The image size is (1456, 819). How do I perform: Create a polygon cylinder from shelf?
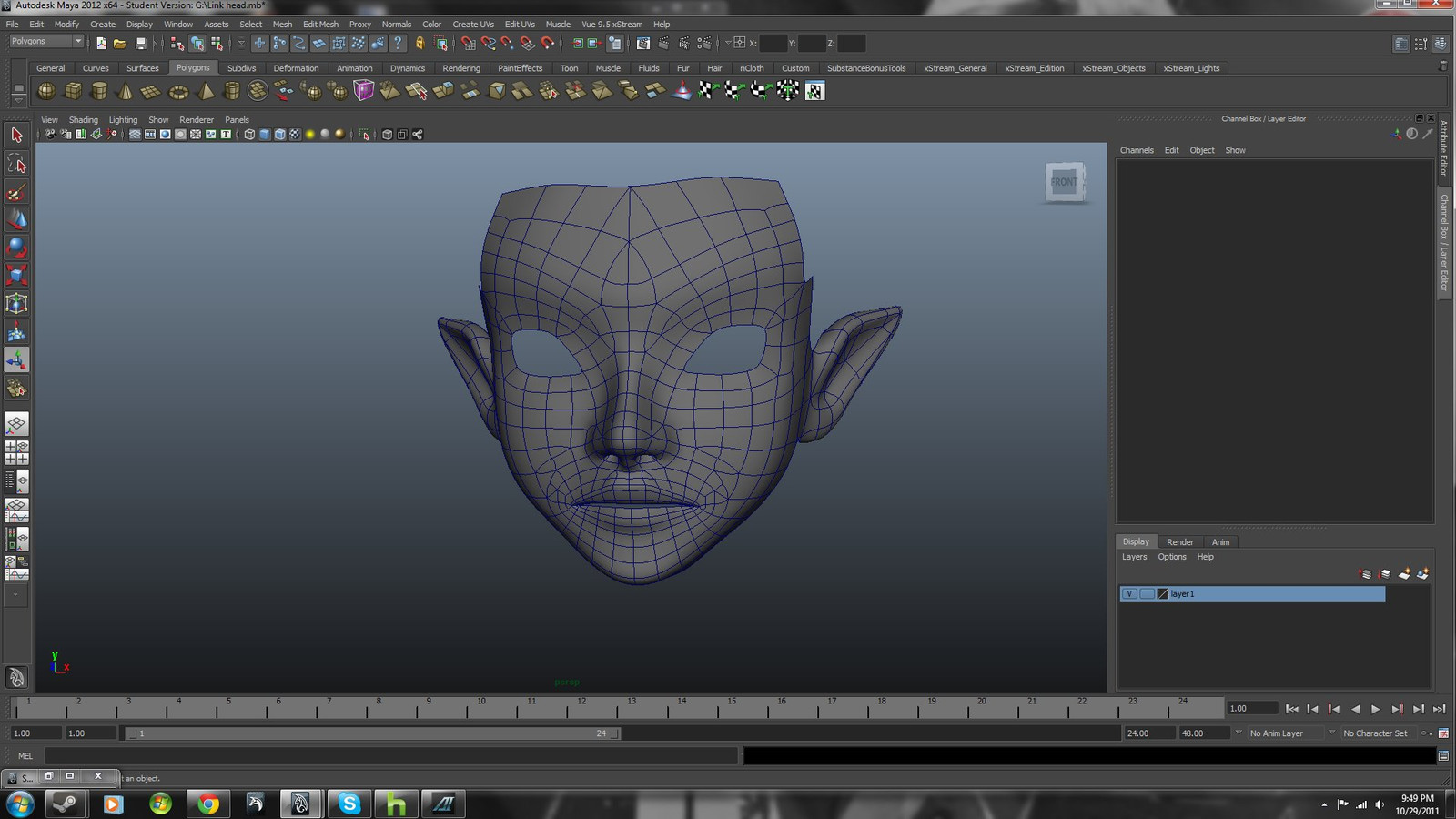[99, 90]
